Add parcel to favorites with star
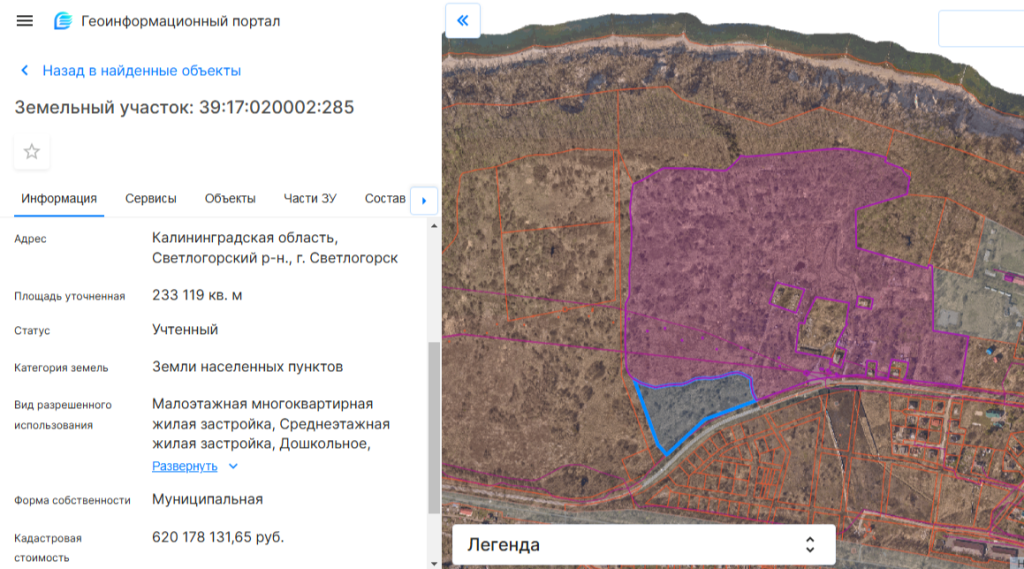Viewport: 1024px width, 569px height. tap(32, 152)
